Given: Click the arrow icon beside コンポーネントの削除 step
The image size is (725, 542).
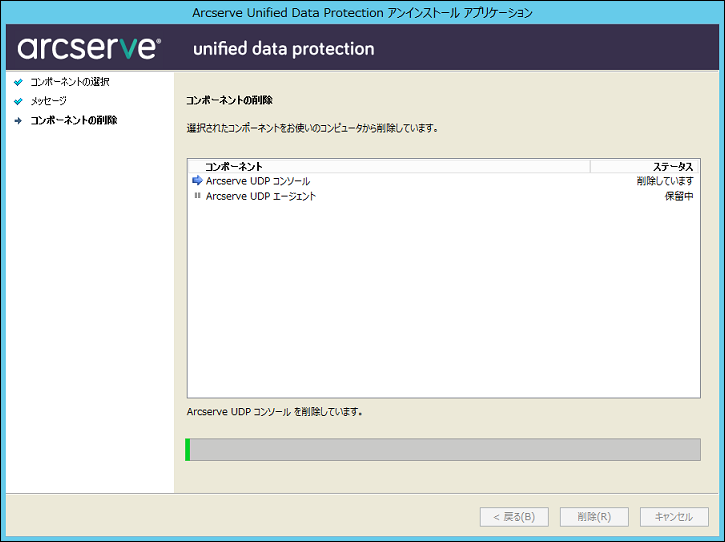Looking at the screenshot, I should coord(18,121).
